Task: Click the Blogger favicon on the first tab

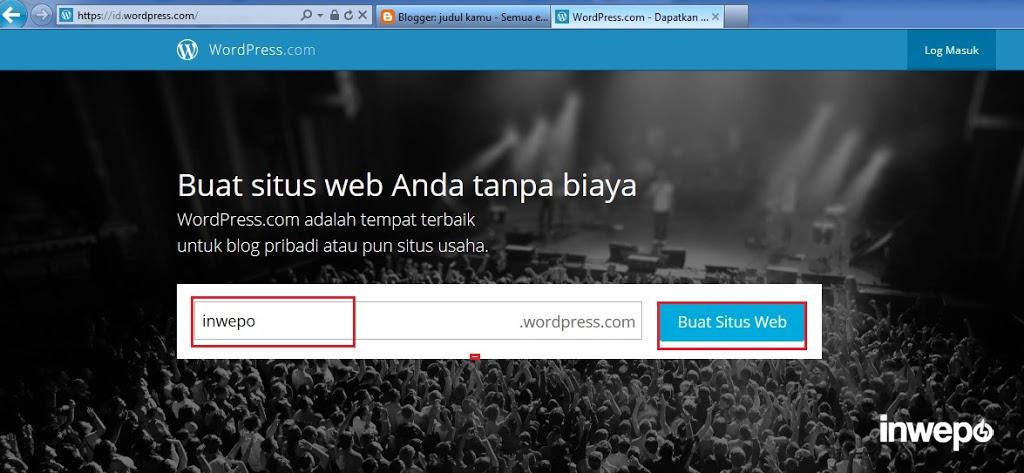Action: pos(388,17)
